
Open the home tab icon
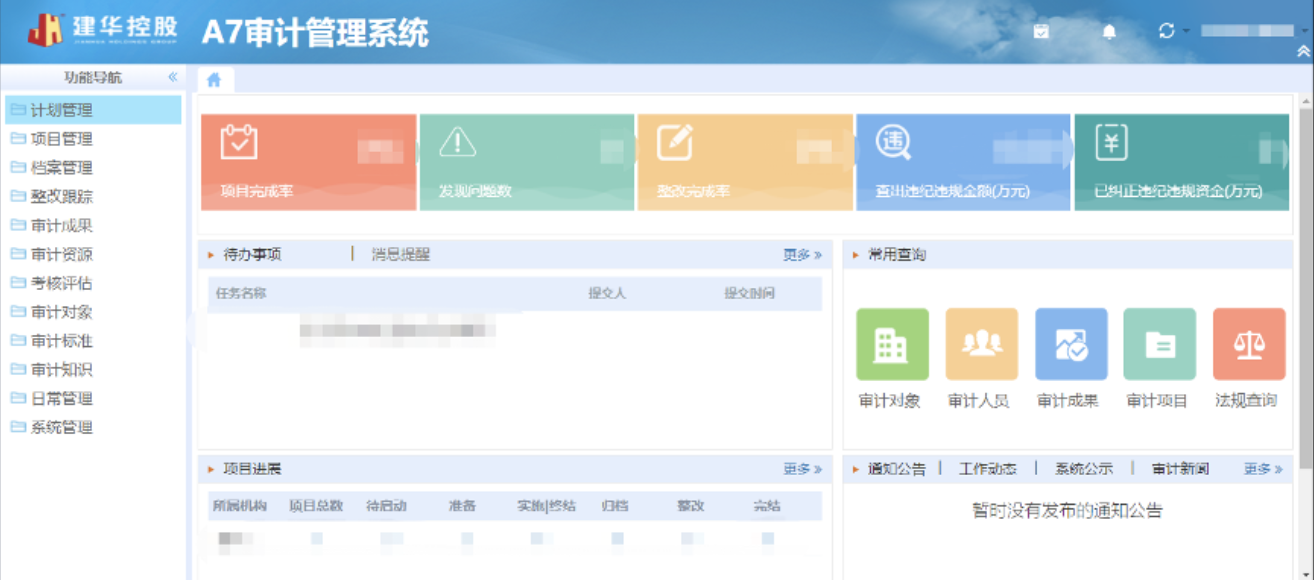tap(214, 80)
